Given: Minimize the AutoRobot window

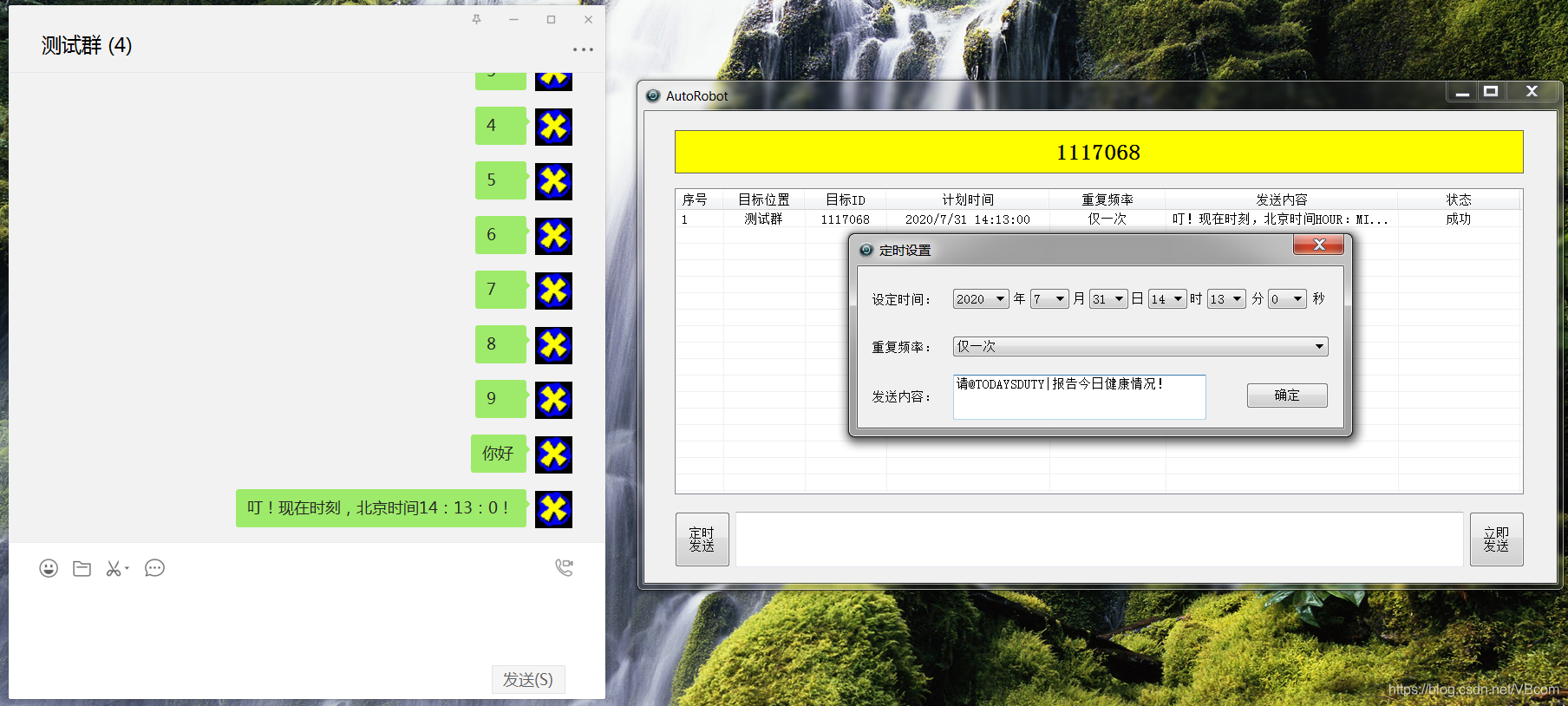Looking at the screenshot, I should click(x=1462, y=91).
